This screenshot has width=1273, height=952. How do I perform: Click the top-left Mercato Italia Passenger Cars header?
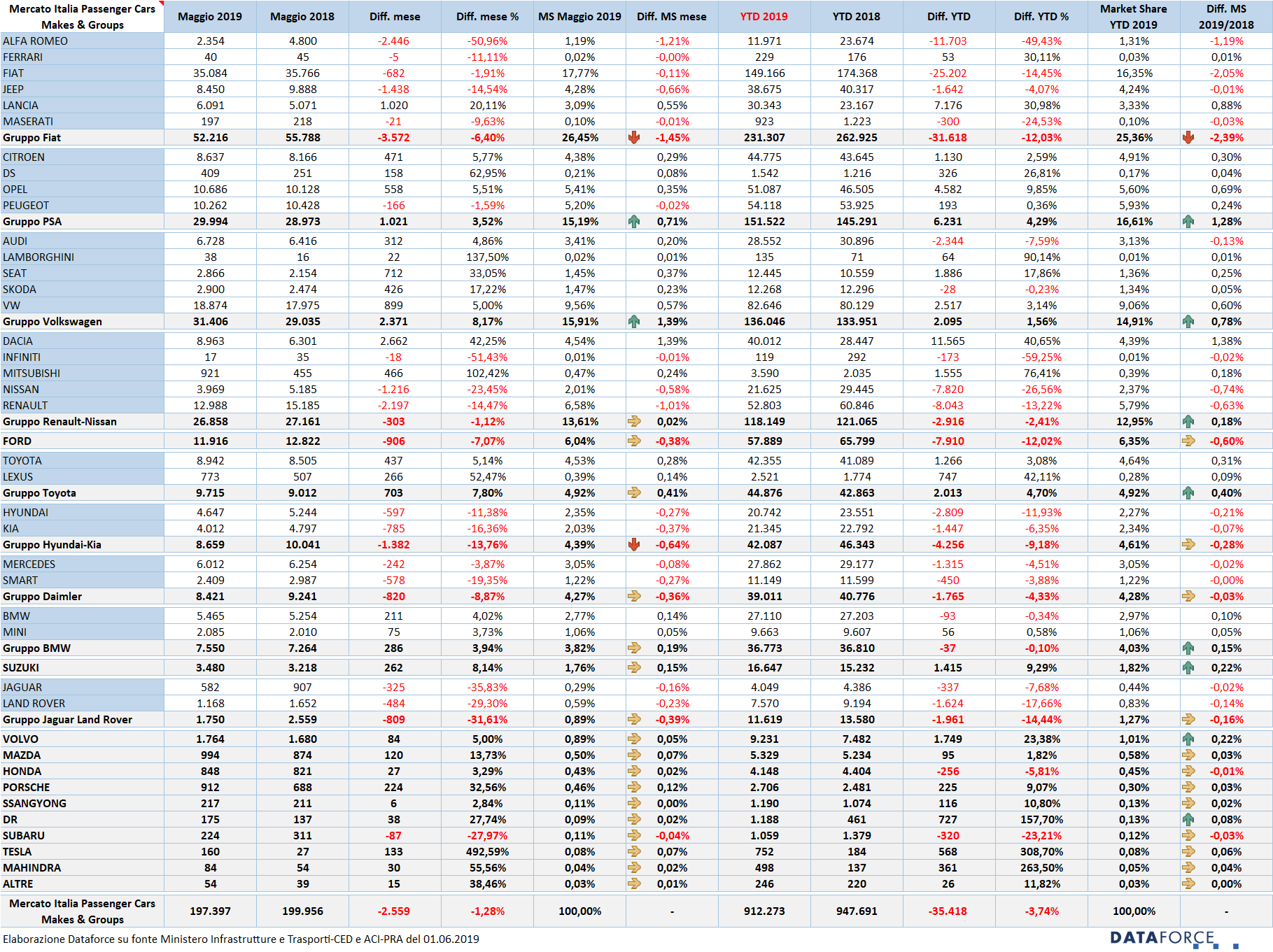[82, 17]
